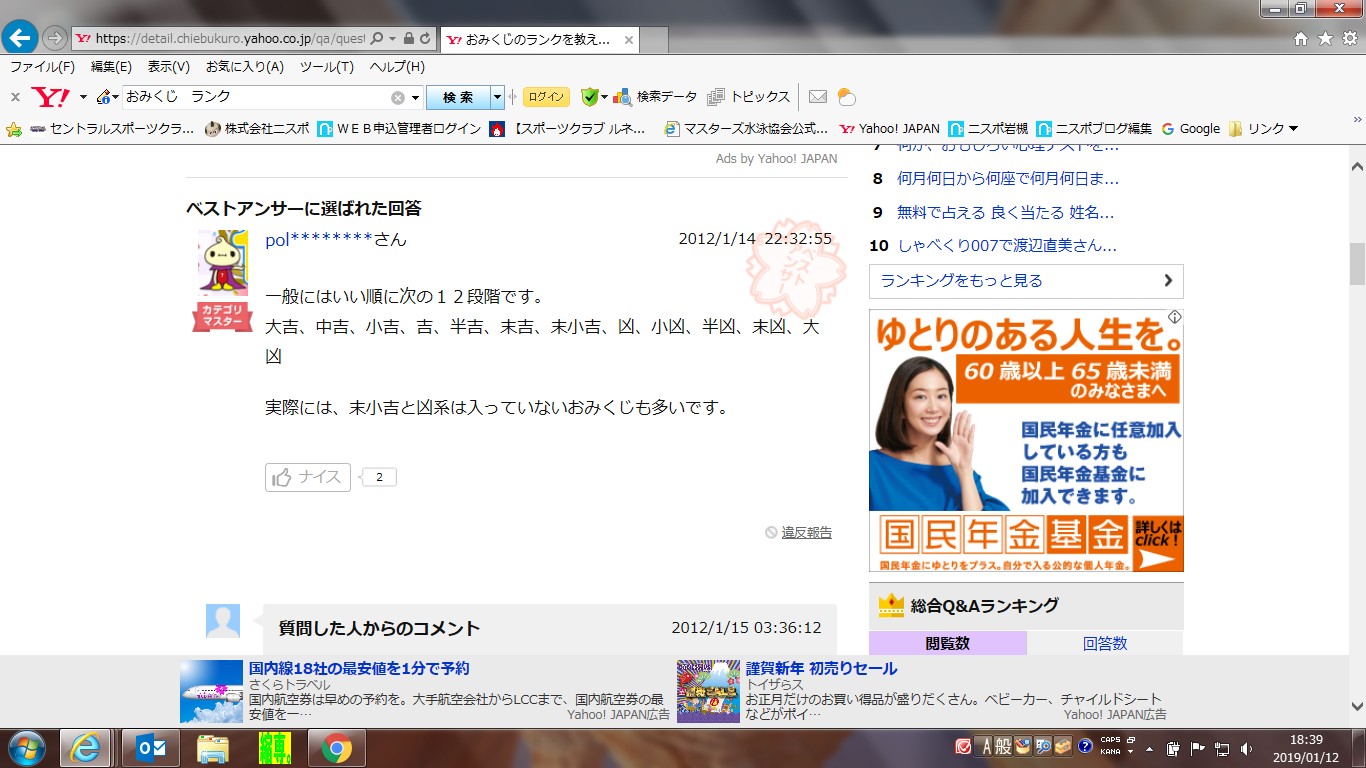The image size is (1366, 768).
Task: Click the 違反報告 link
Action: pos(806,532)
